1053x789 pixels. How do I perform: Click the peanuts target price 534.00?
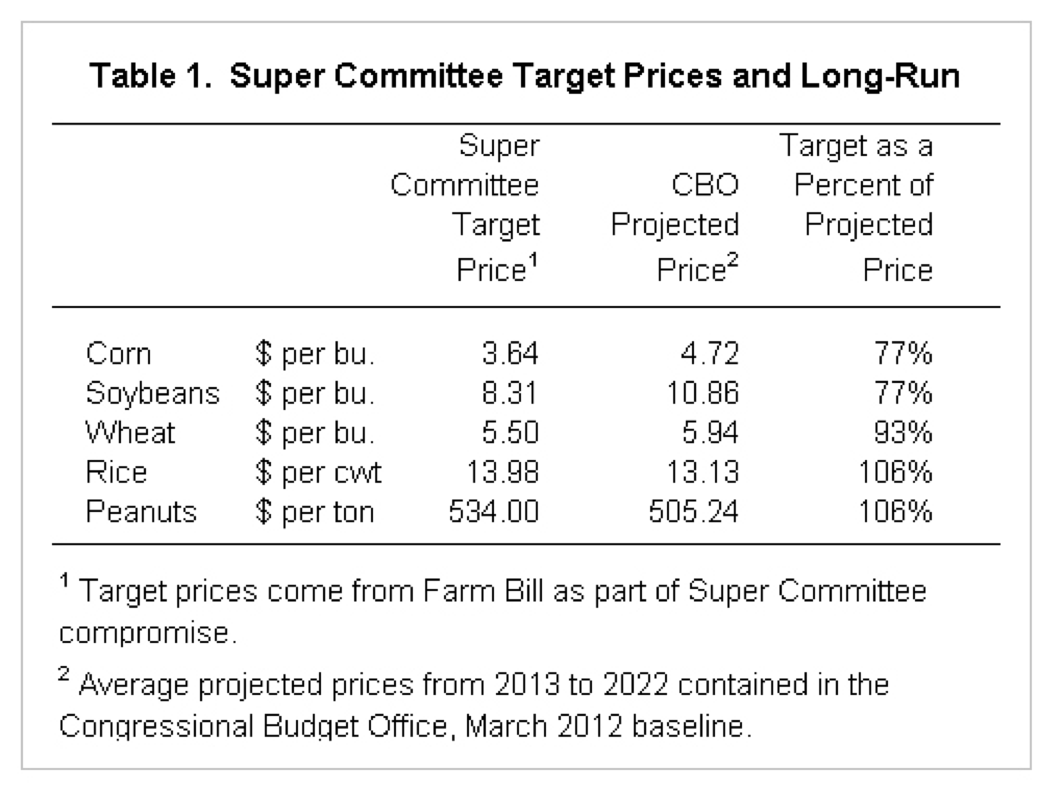pyautogui.click(x=493, y=512)
